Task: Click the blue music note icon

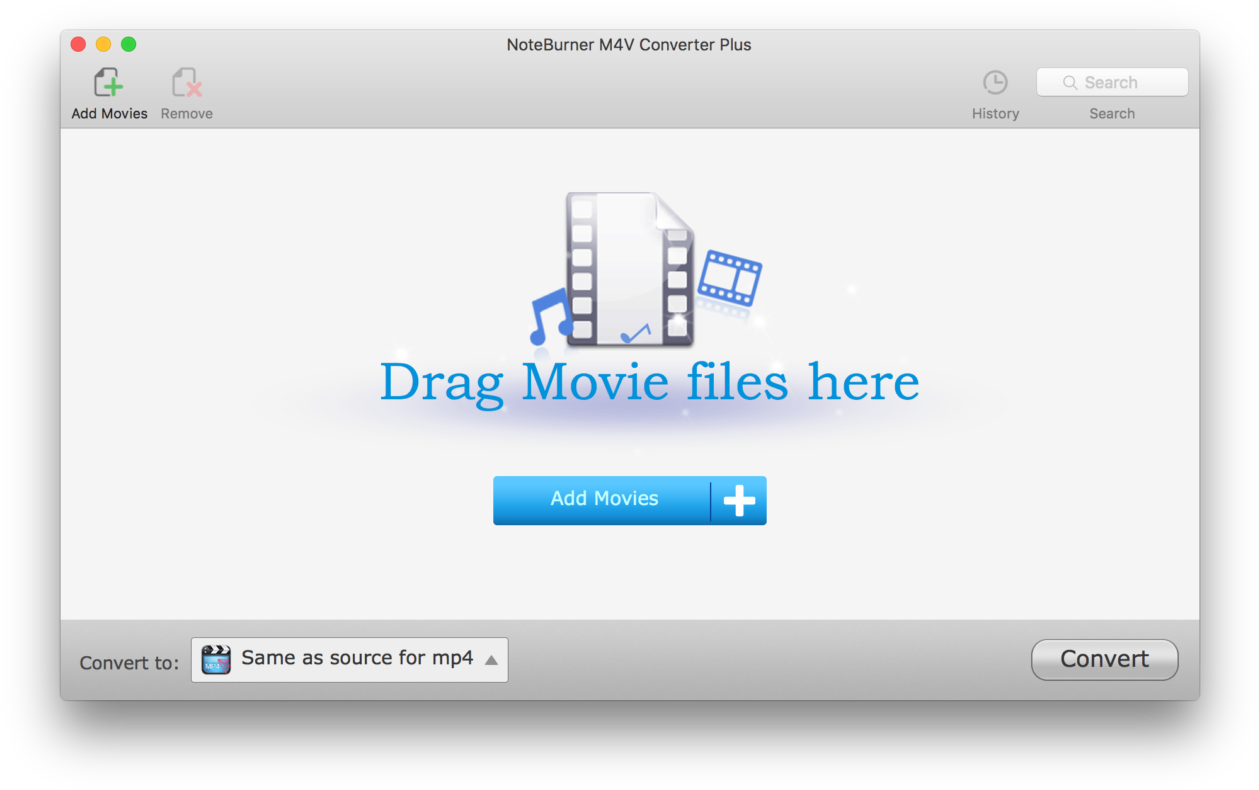Action: click(x=550, y=315)
